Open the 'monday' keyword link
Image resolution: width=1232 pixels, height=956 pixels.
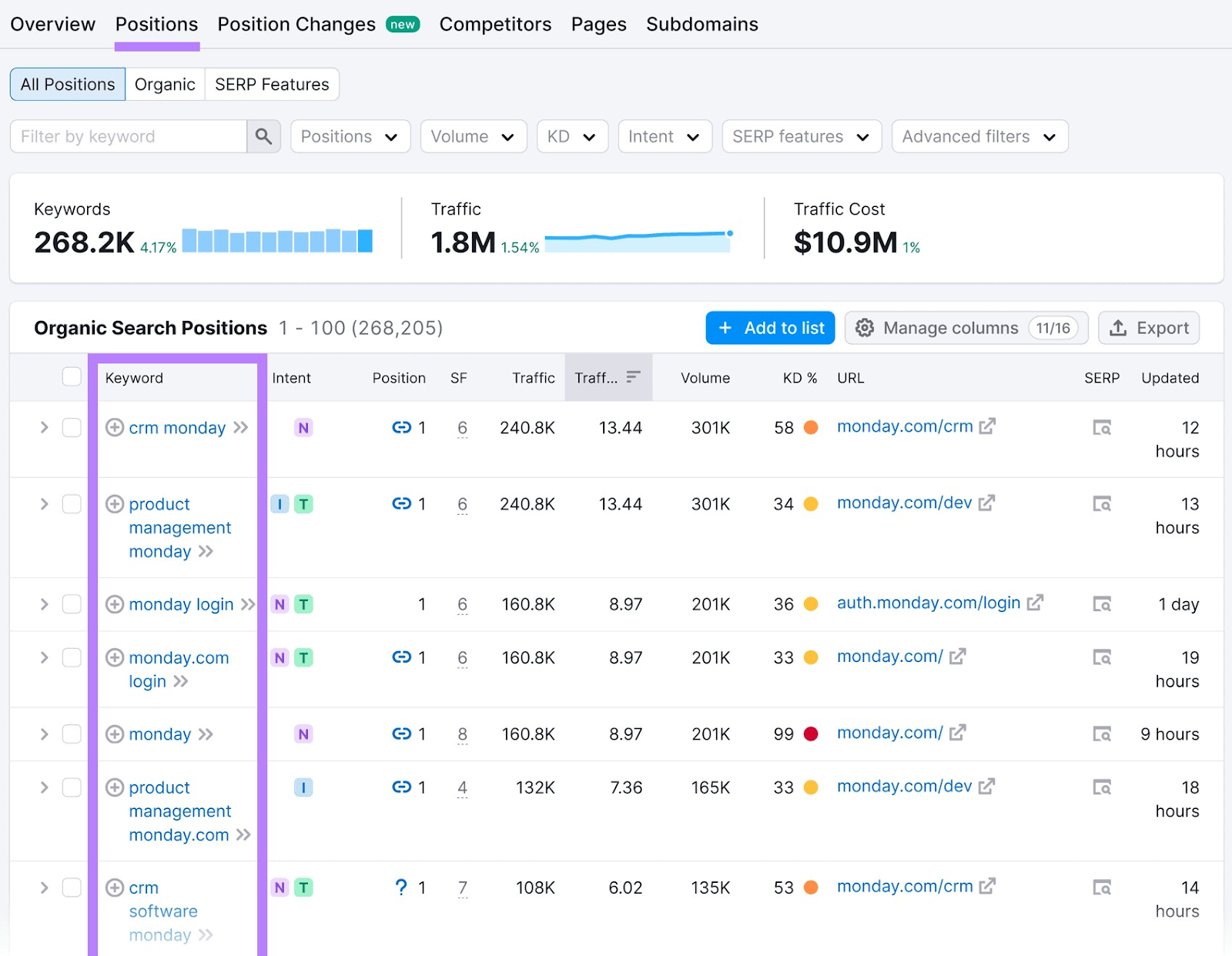(x=159, y=734)
